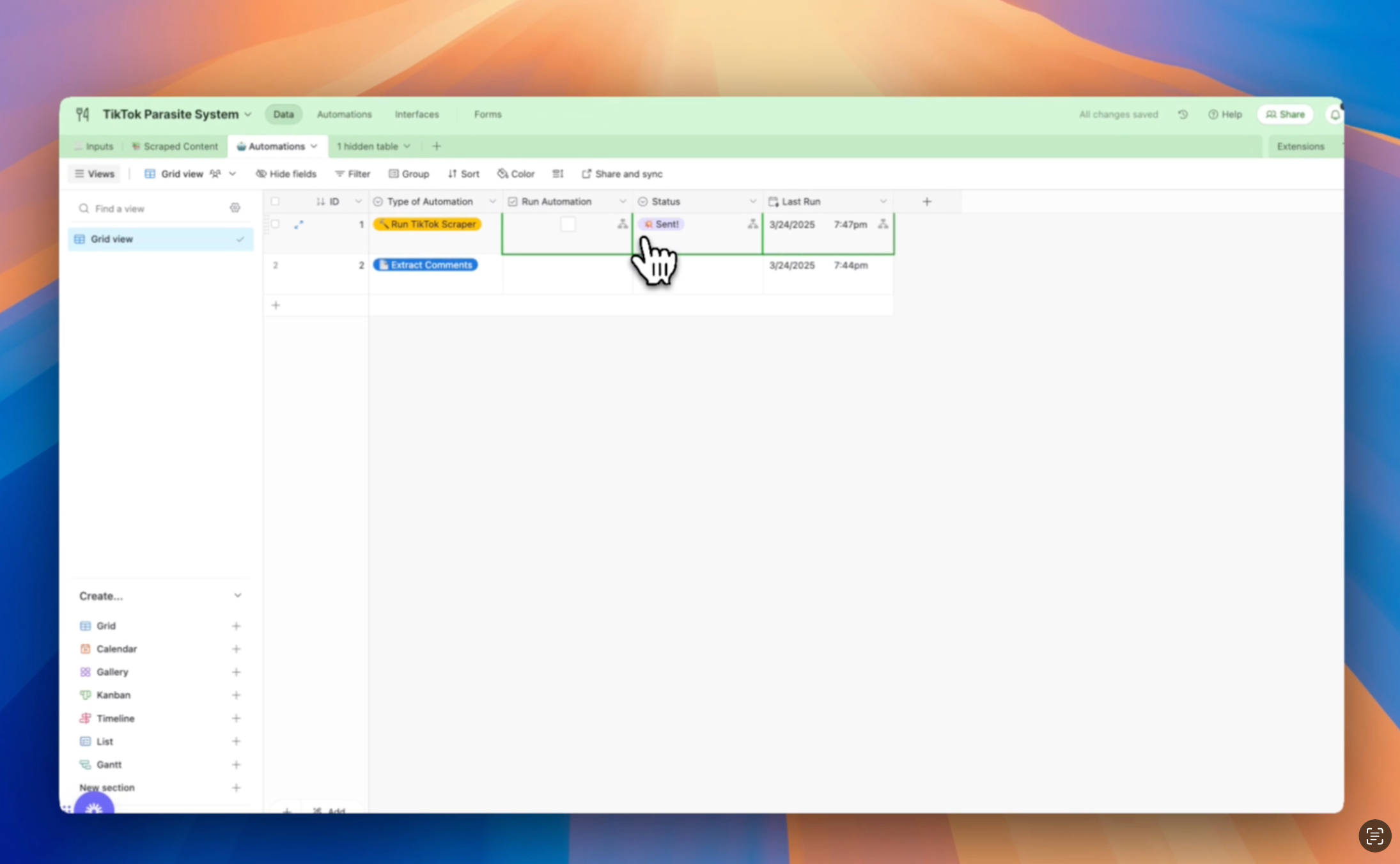
Task: Open view settings gear in sidebar
Action: (x=235, y=208)
